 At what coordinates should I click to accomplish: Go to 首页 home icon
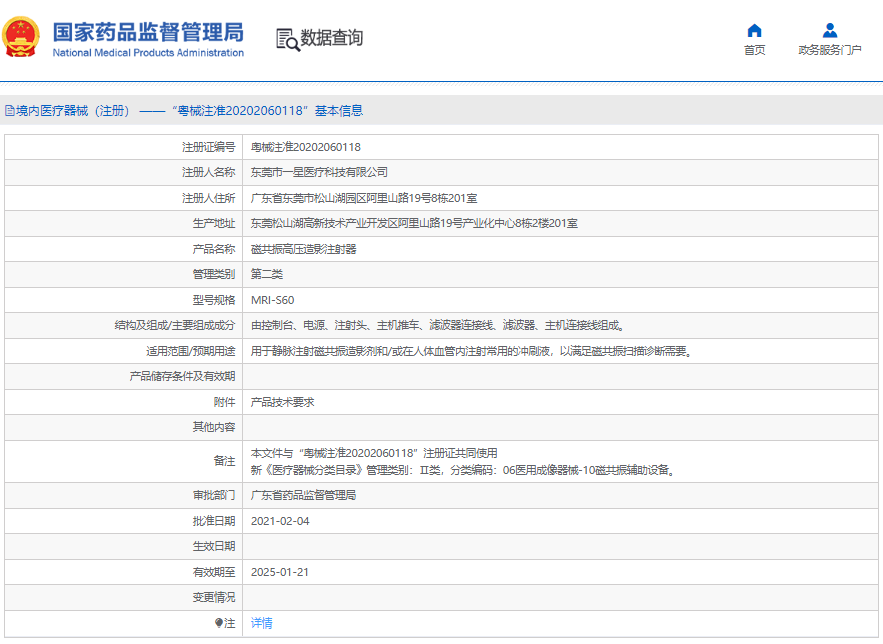pyautogui.click(x=754, y=30)
